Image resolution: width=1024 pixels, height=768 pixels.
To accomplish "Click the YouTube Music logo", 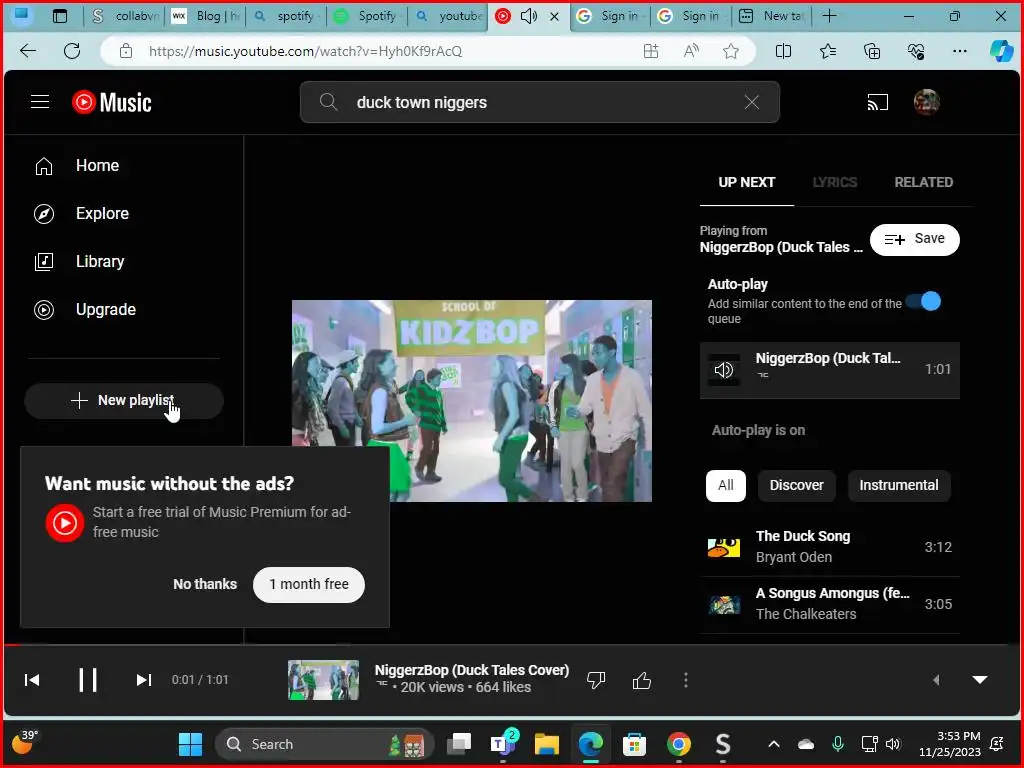I will [112, 103].
